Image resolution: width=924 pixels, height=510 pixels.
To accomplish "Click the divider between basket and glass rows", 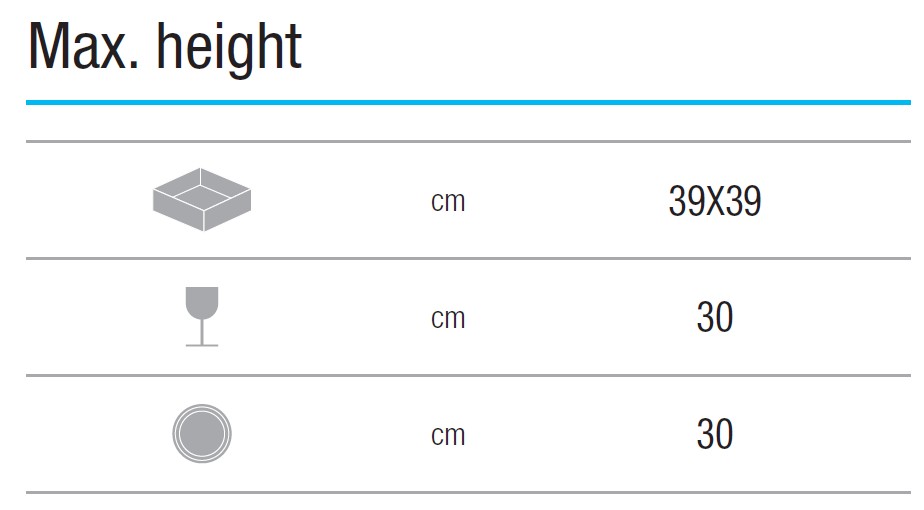I will (468, 259).
